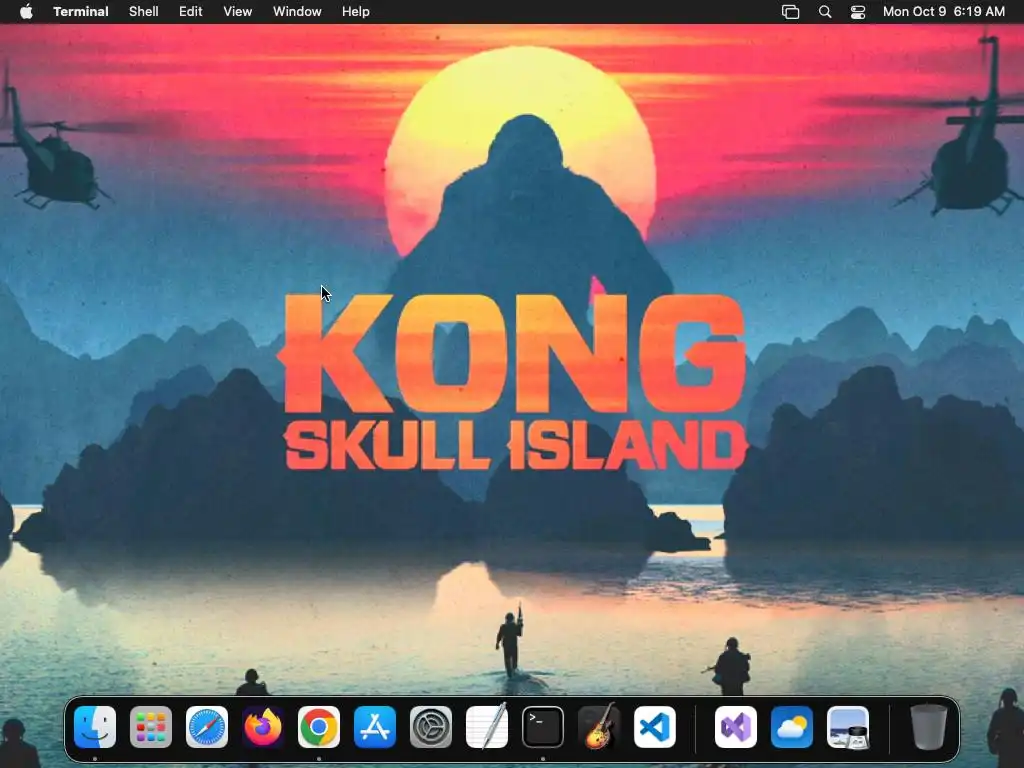
Task: Open Control Center in menu bar
Action: click(x=857, y=12)
